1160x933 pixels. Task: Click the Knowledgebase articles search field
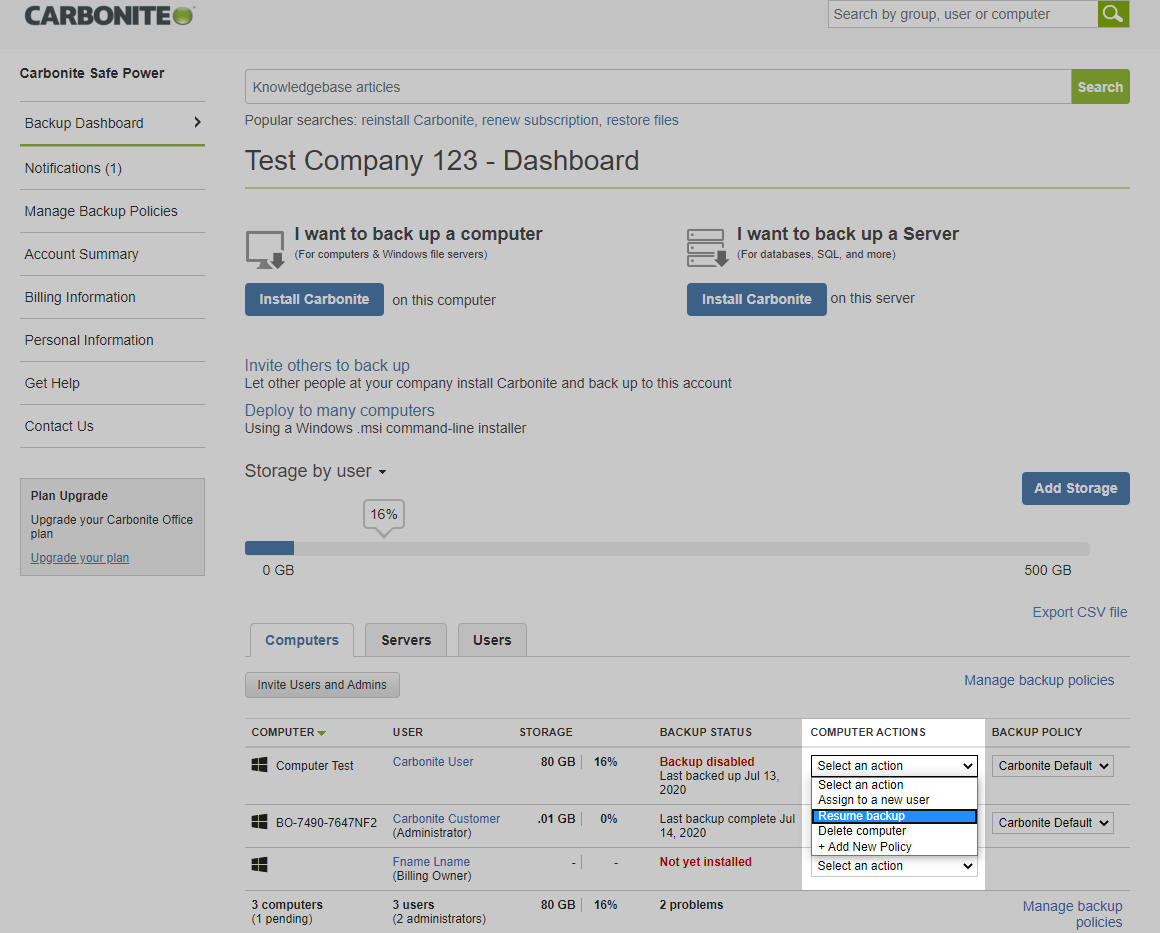[657, 87]
